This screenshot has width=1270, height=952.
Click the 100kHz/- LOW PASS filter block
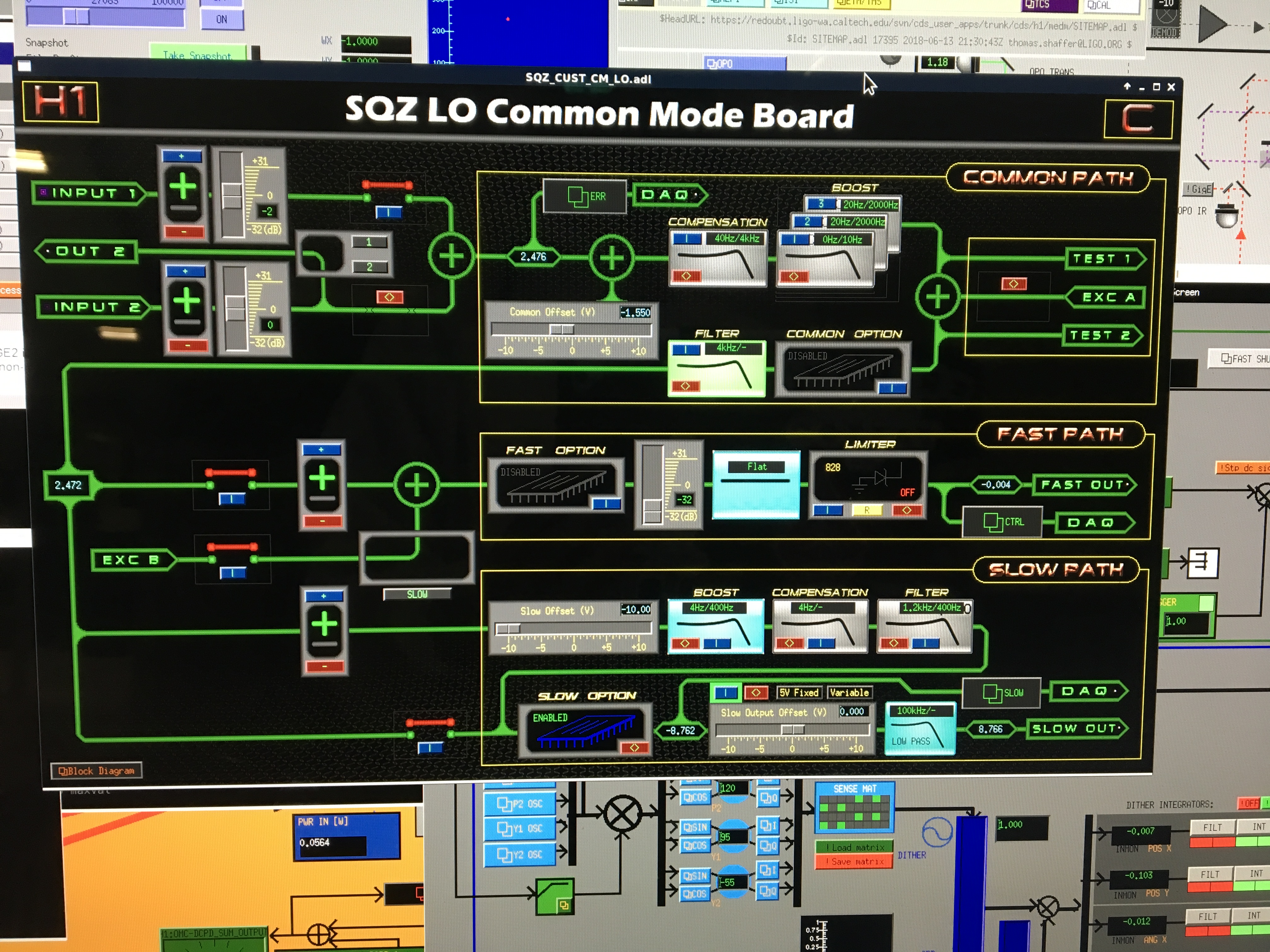[920, 728]
